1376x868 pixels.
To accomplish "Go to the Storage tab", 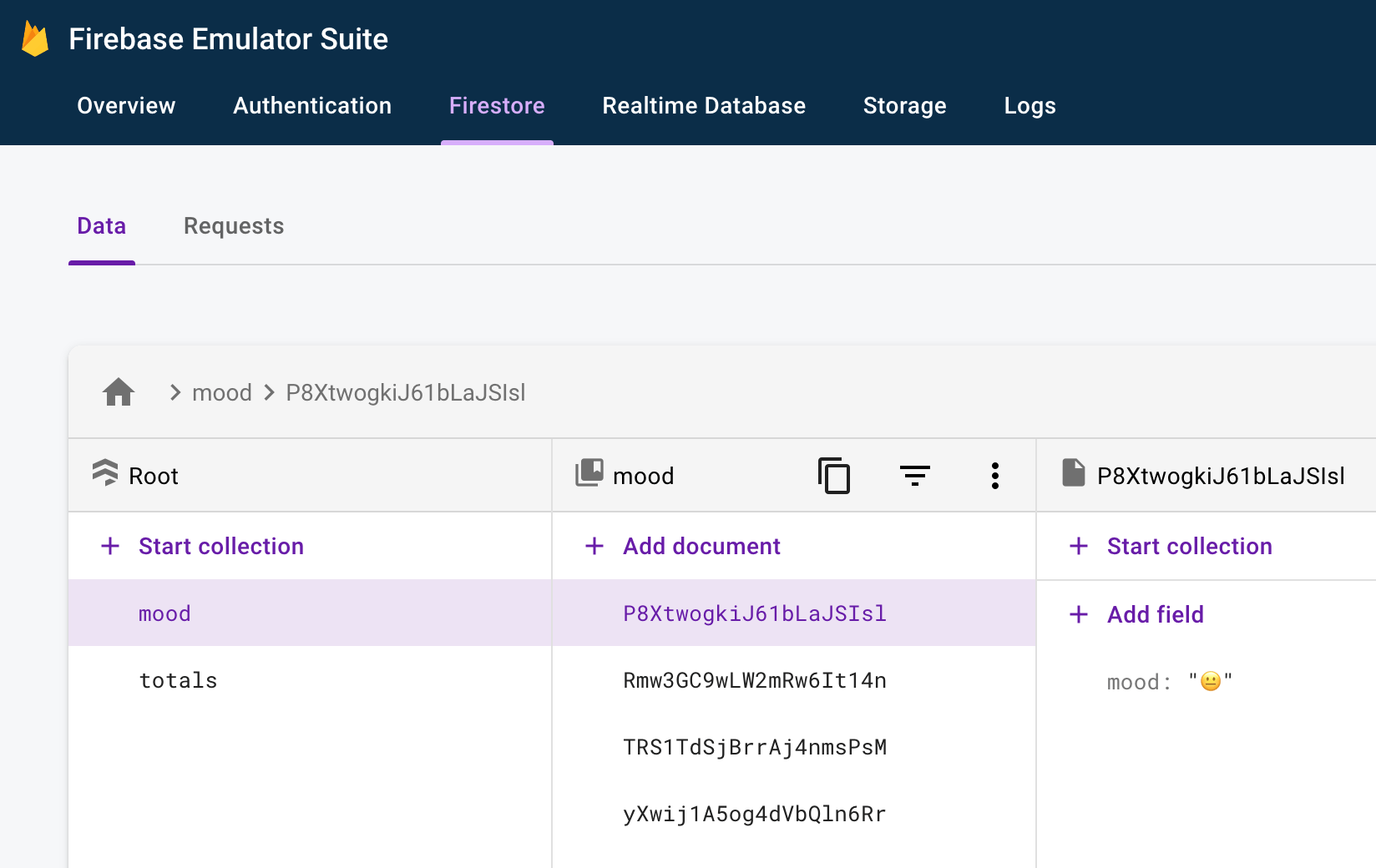I will point(905,106).
